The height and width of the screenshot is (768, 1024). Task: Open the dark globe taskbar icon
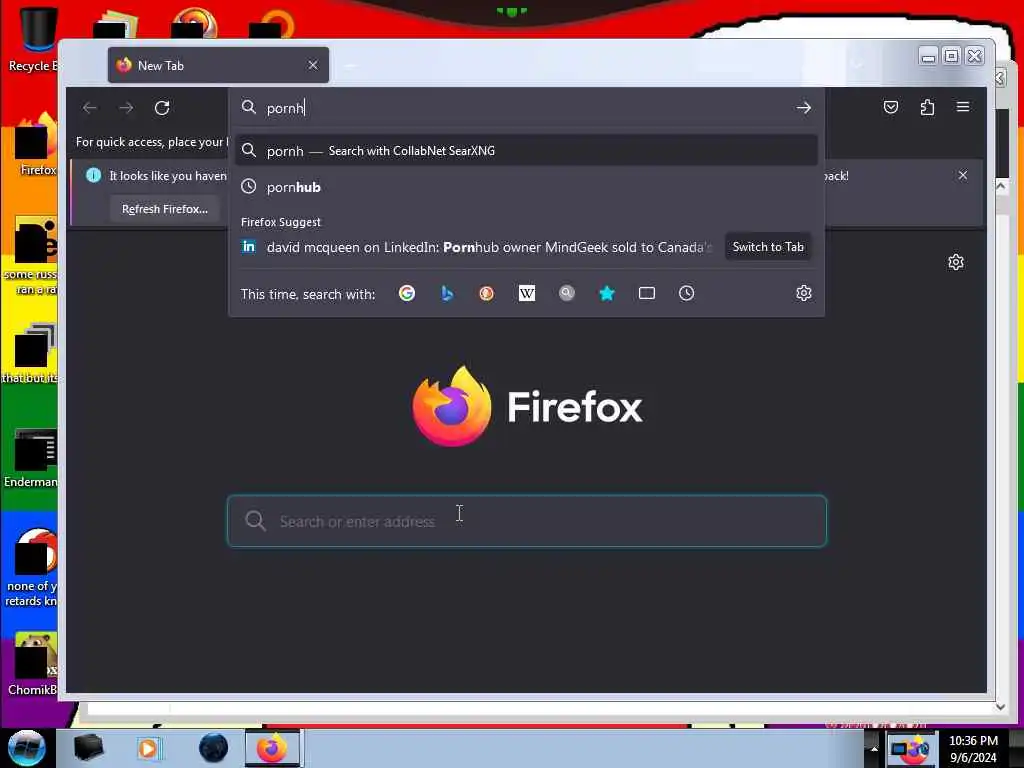214,748
